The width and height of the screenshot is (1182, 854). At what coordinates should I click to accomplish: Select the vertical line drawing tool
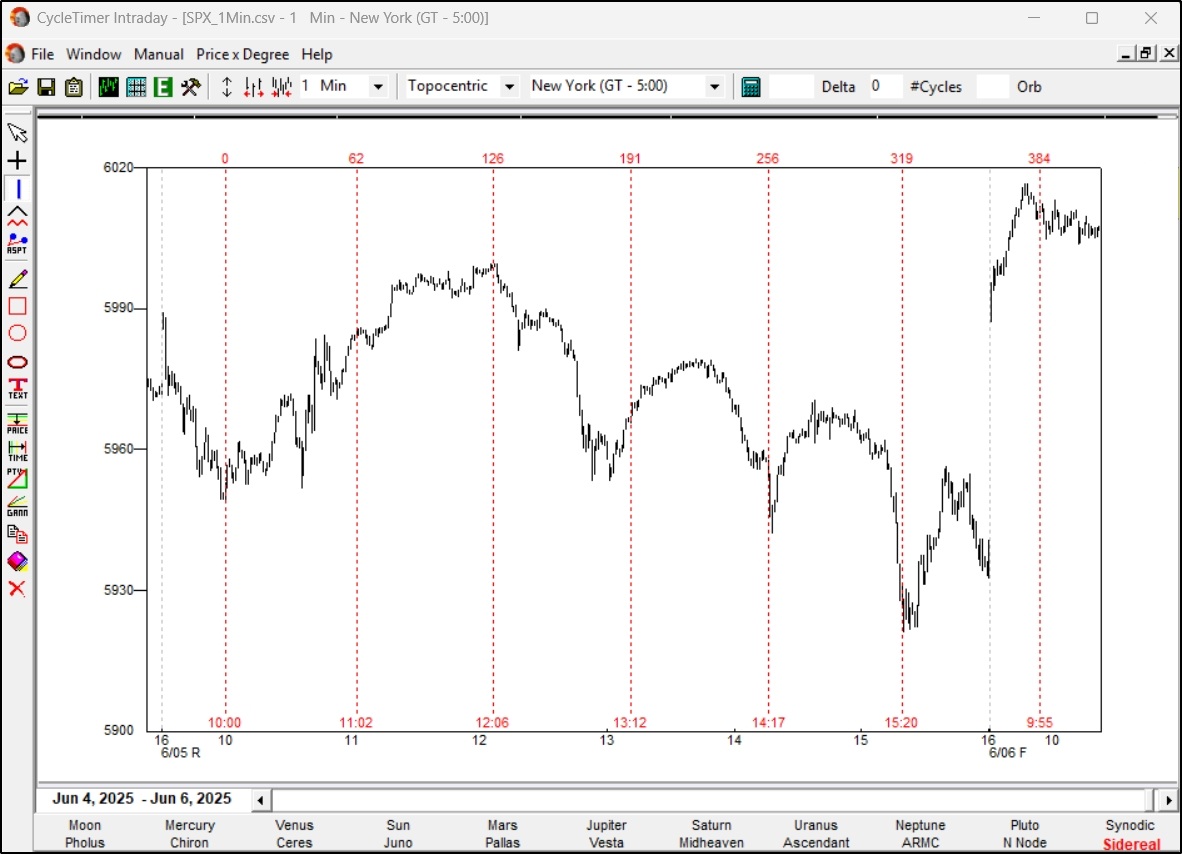pos(16,189)
